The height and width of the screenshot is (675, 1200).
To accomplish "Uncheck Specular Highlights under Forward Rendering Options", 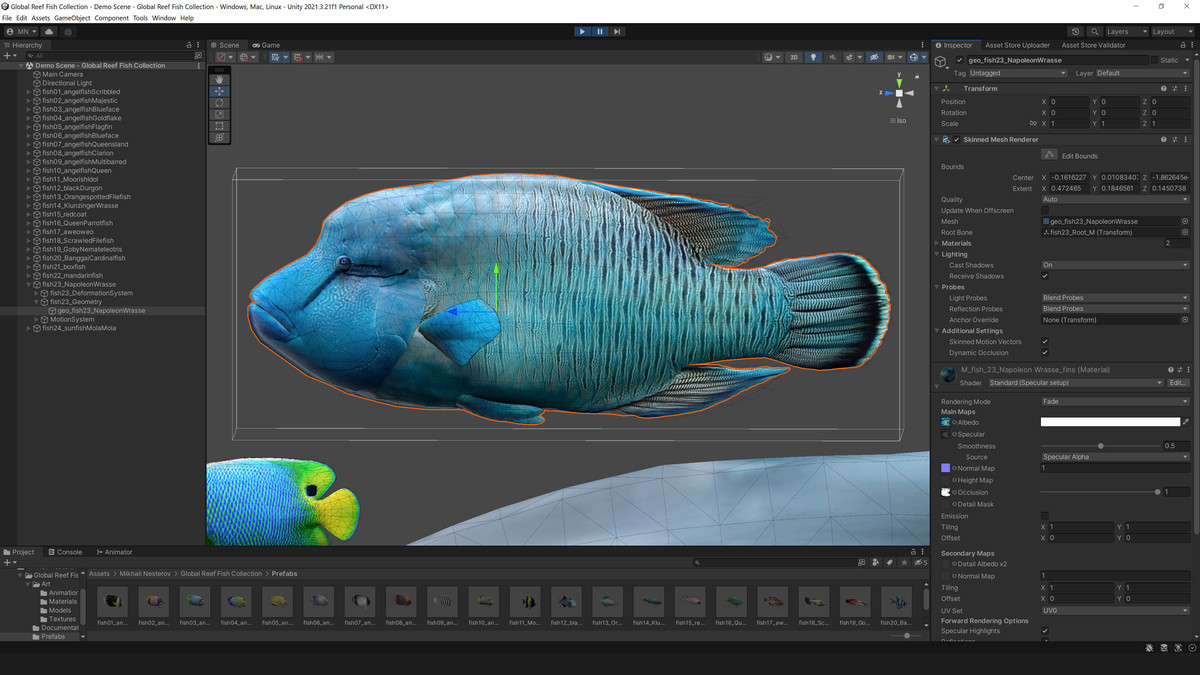I will pyautogui.click(x=1046, y=631).
